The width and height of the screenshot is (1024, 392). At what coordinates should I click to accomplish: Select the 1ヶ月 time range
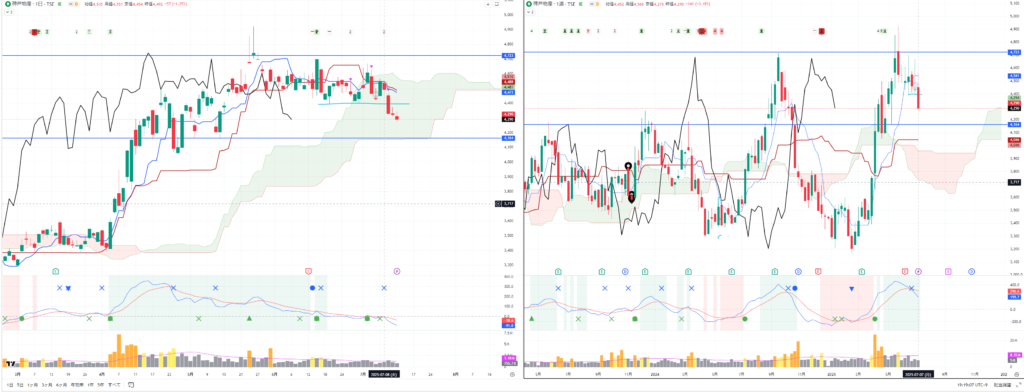coord(33,385)
